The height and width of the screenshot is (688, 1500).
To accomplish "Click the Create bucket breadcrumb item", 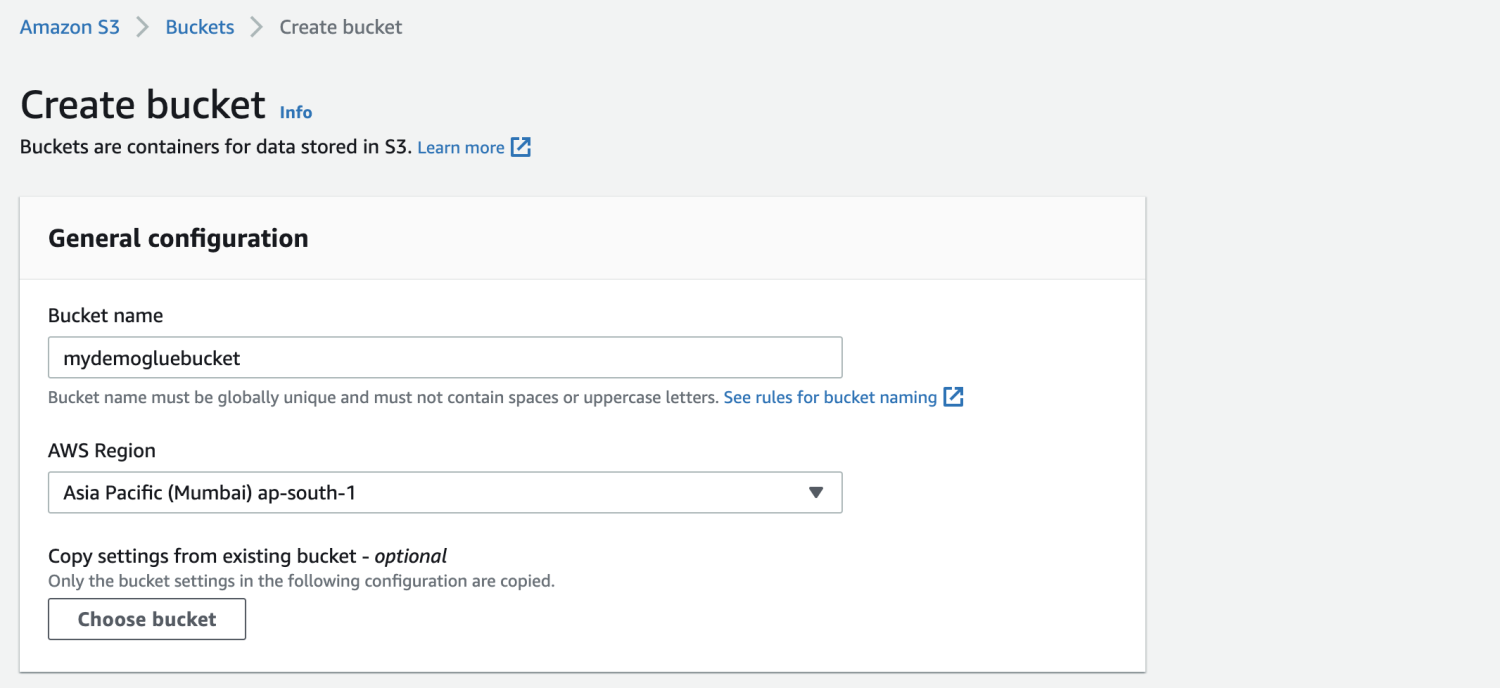I will [x=341, y=27].
